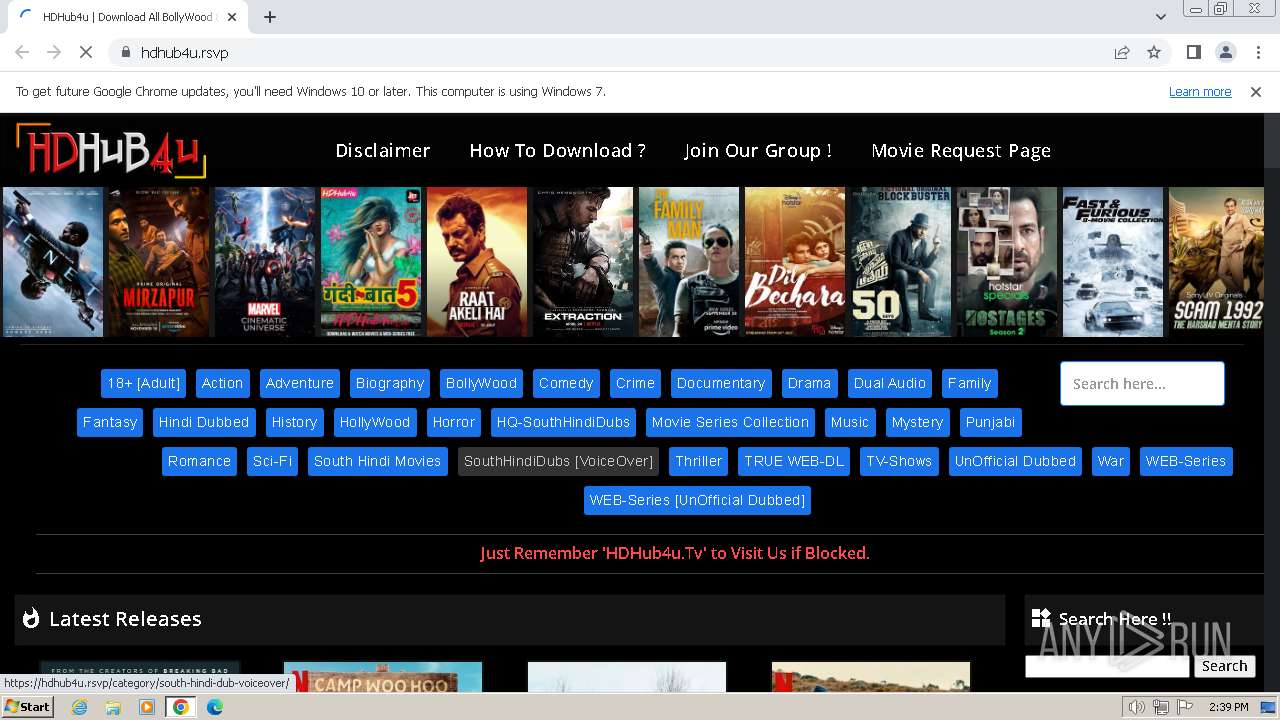Viewport: 1280px width, 720px height.
Task: Open Hostages Season 2 poster
Action: 1007,262
